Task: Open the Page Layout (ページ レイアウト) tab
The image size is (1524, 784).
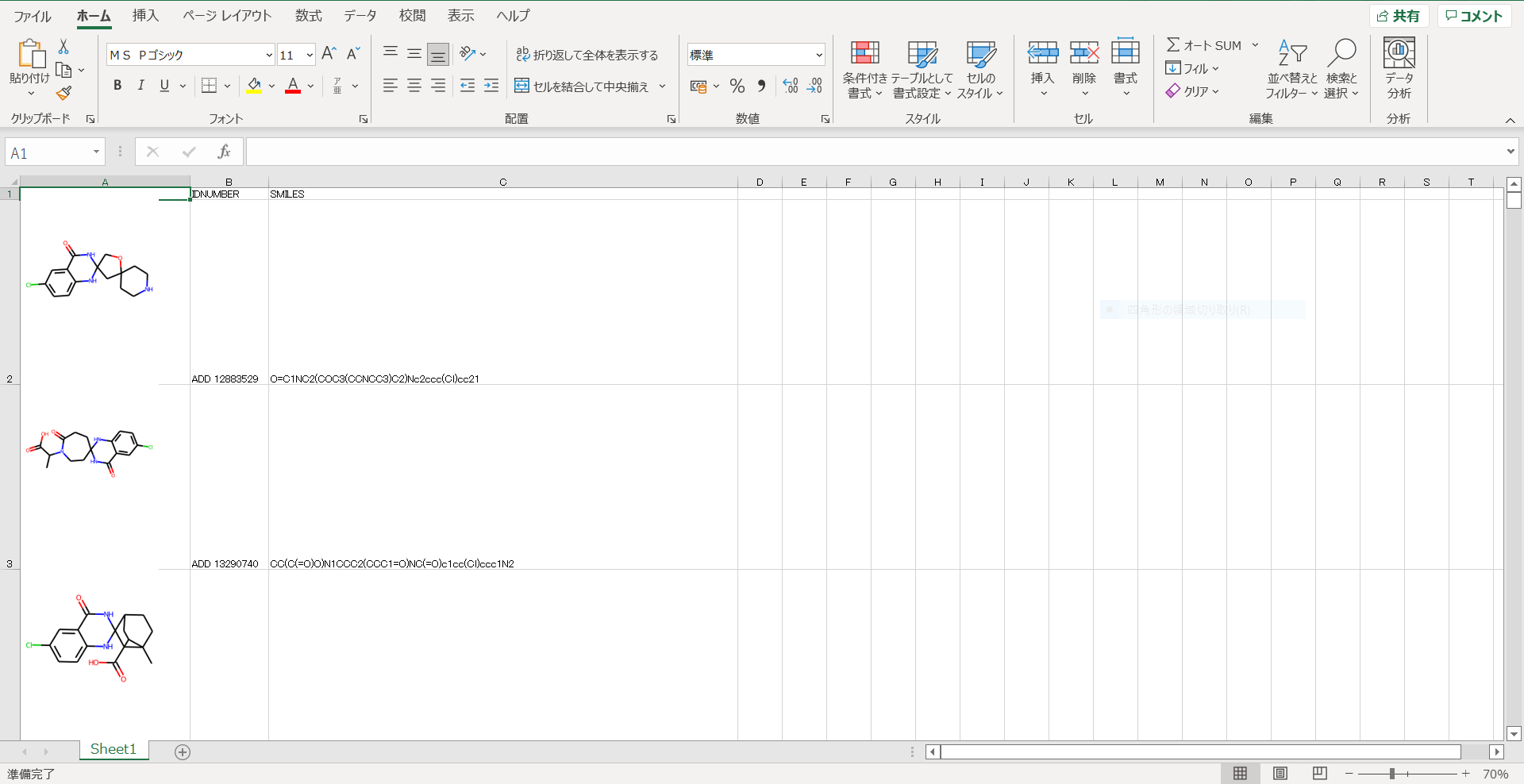Action: coord(227,16)
